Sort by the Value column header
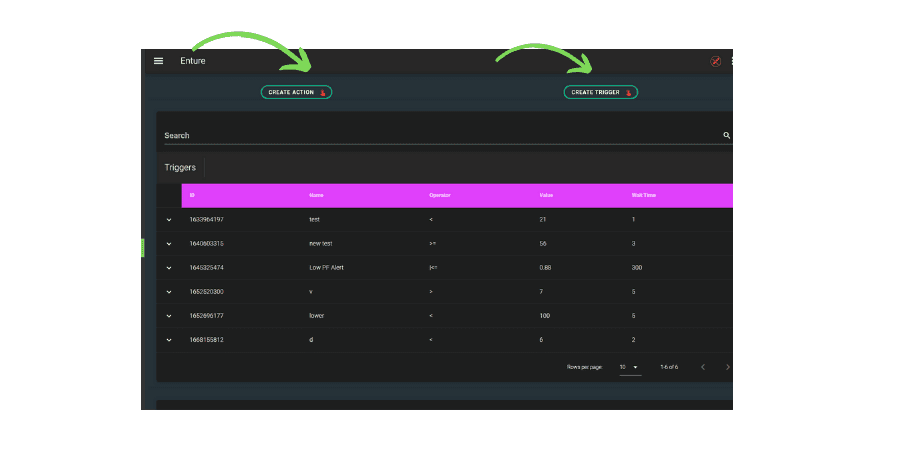The image size is (900, 450). [545, 195]
